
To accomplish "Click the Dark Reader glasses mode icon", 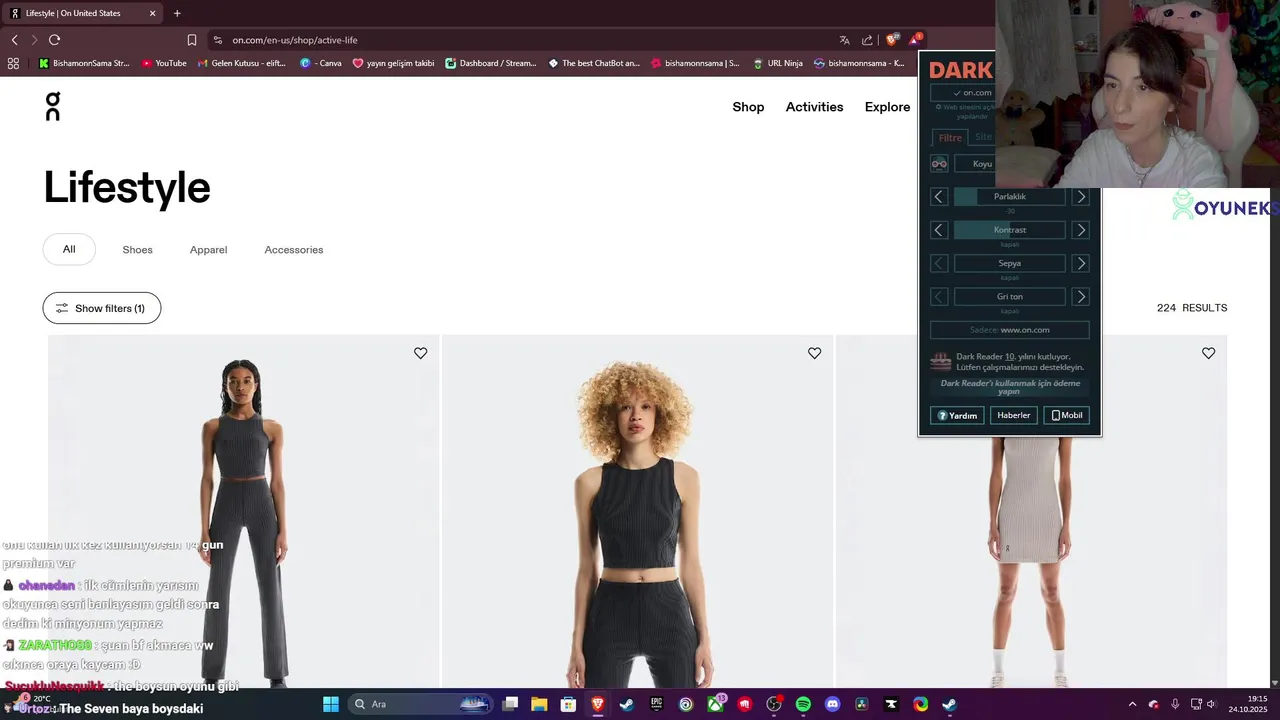I will [939, 163].
